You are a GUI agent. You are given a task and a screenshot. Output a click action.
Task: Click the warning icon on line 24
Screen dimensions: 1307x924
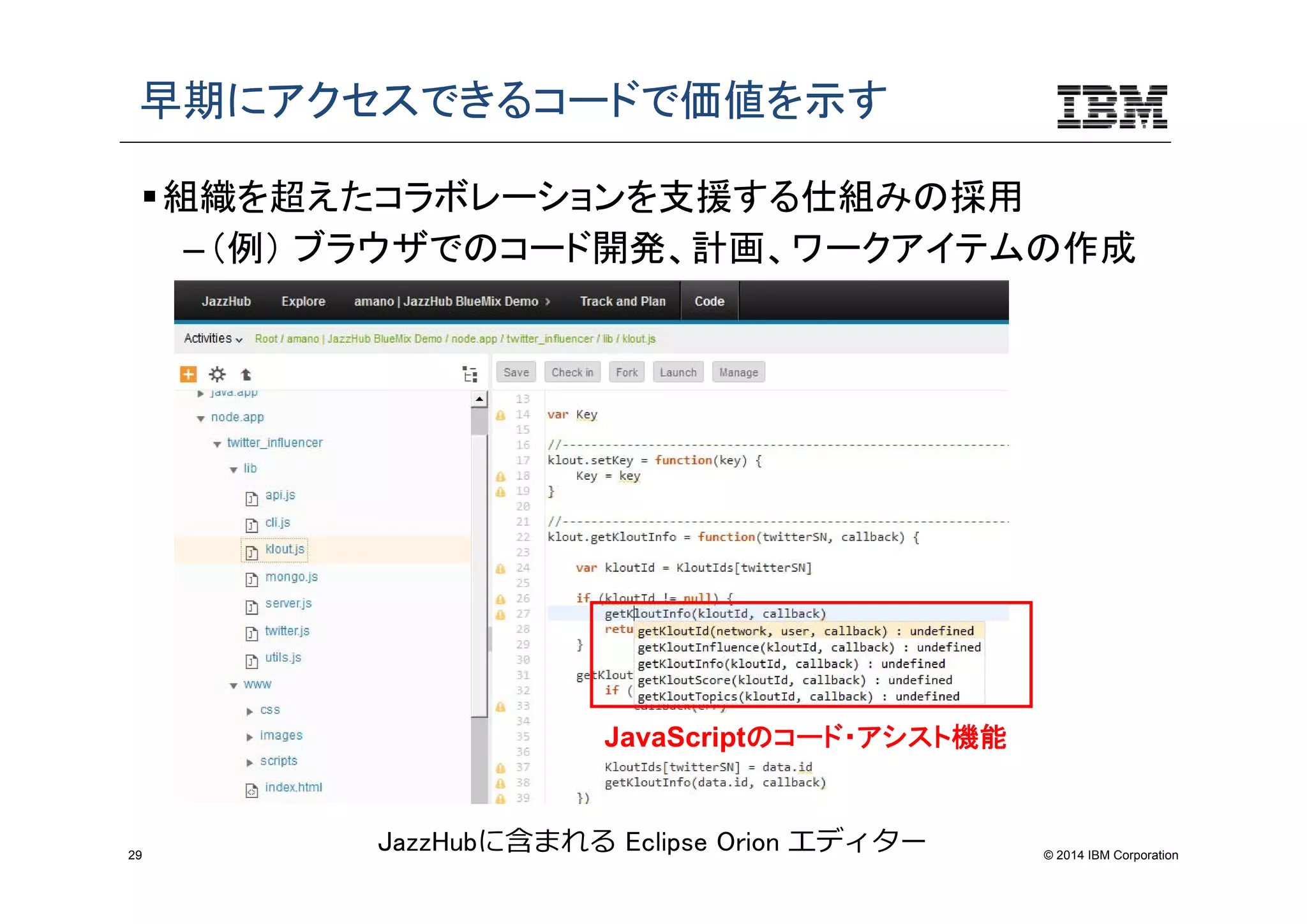click(x=501, y=569)
